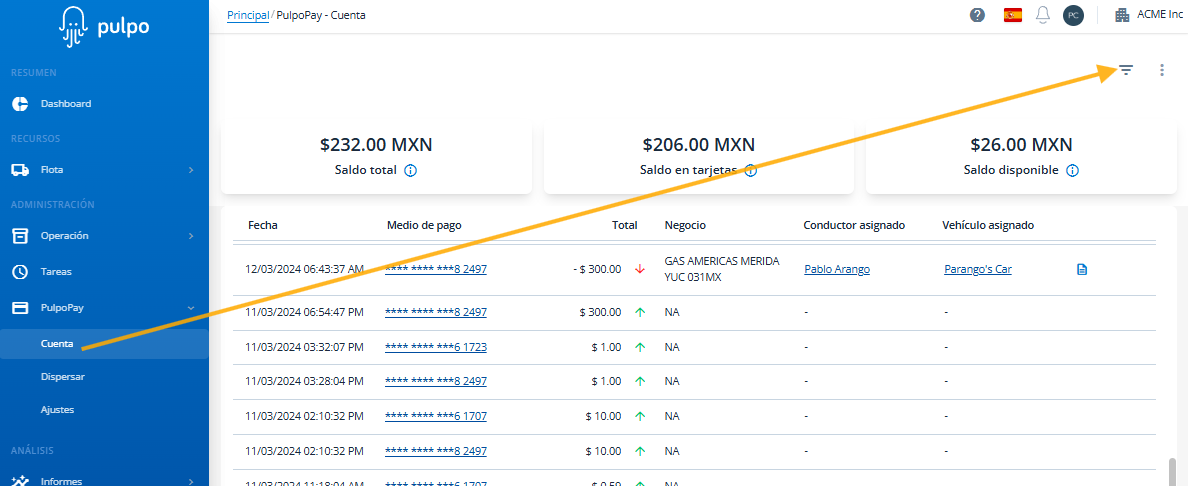
Task: Click the info icon beside Saldo disponible
Action: (1072, 170)
